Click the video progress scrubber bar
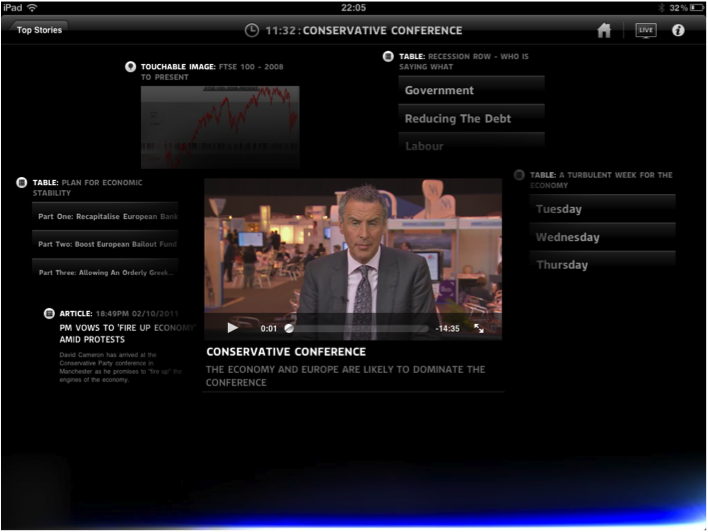708x532 pixels. pos(360,328)
